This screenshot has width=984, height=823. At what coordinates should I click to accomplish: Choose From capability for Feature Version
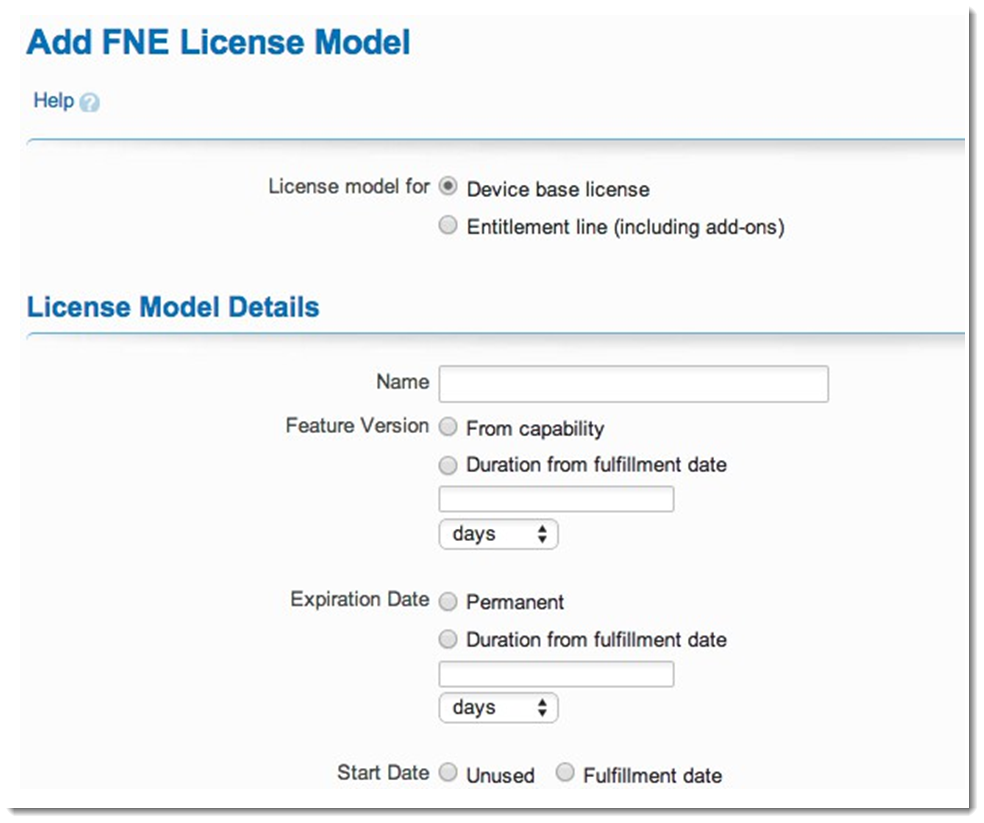coord(448,427)
